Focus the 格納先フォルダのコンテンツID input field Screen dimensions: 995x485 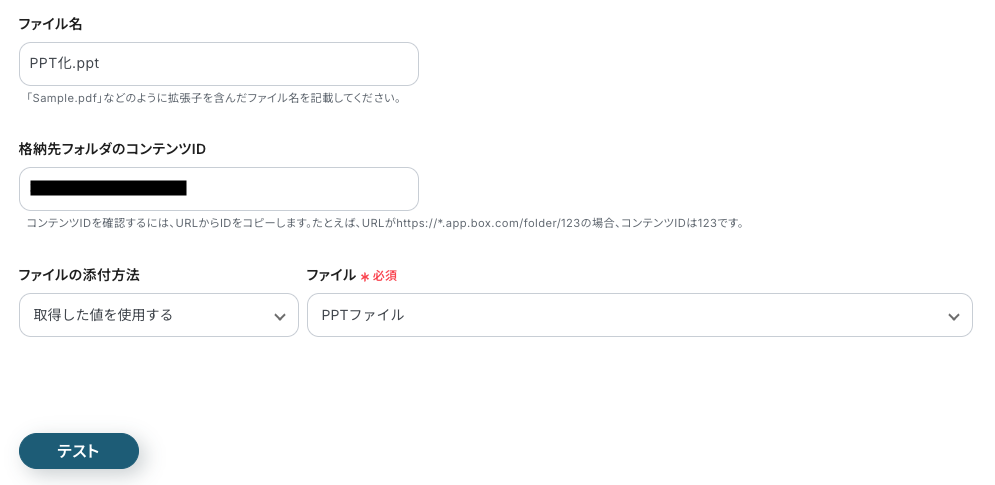pos(300,189)
